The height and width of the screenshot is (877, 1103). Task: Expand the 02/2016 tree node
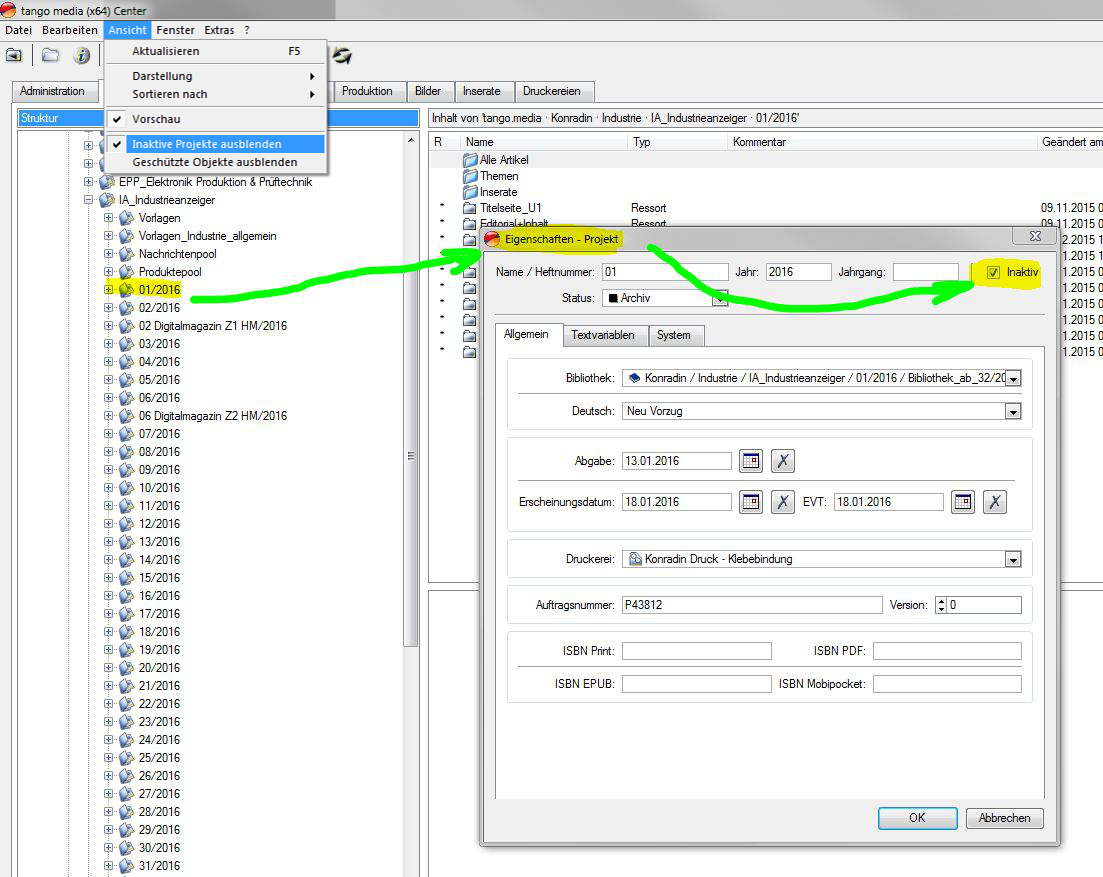pos(109,308)
